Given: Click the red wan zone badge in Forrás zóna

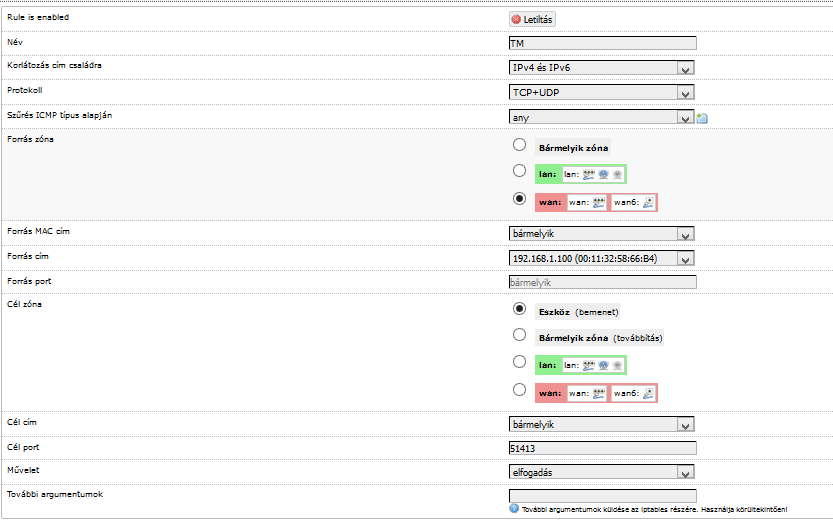Looking at the screenshot, I should click(596, 202).
